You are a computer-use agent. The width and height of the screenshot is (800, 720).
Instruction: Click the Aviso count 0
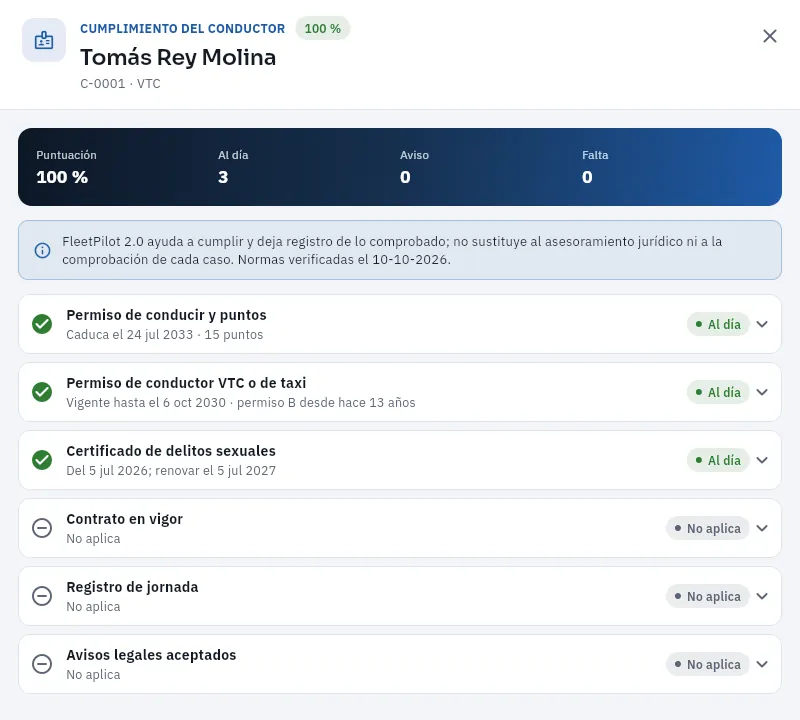(405, 177)
